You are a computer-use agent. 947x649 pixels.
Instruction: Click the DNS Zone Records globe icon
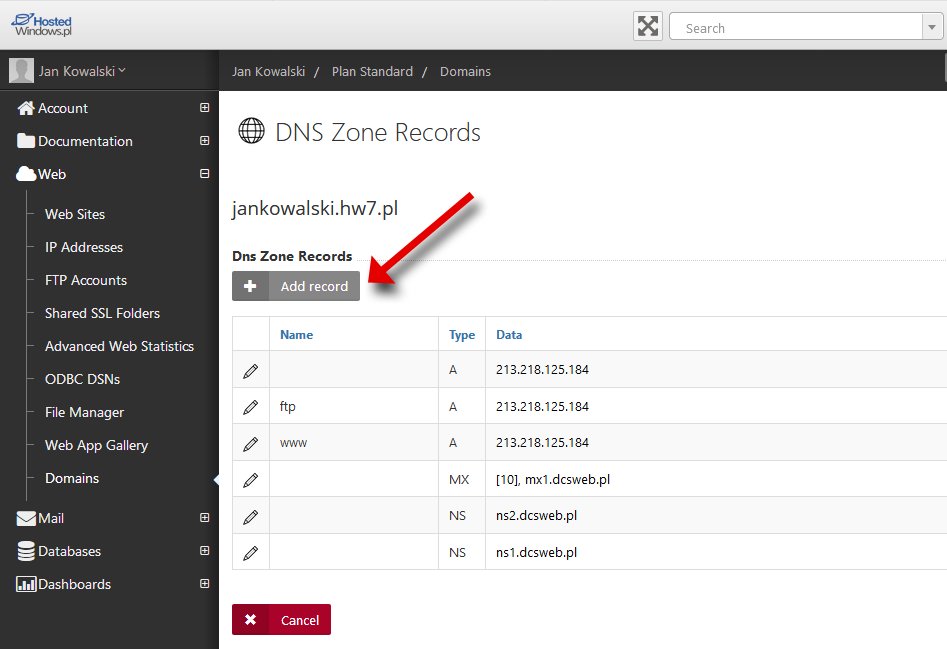[251, 130]
